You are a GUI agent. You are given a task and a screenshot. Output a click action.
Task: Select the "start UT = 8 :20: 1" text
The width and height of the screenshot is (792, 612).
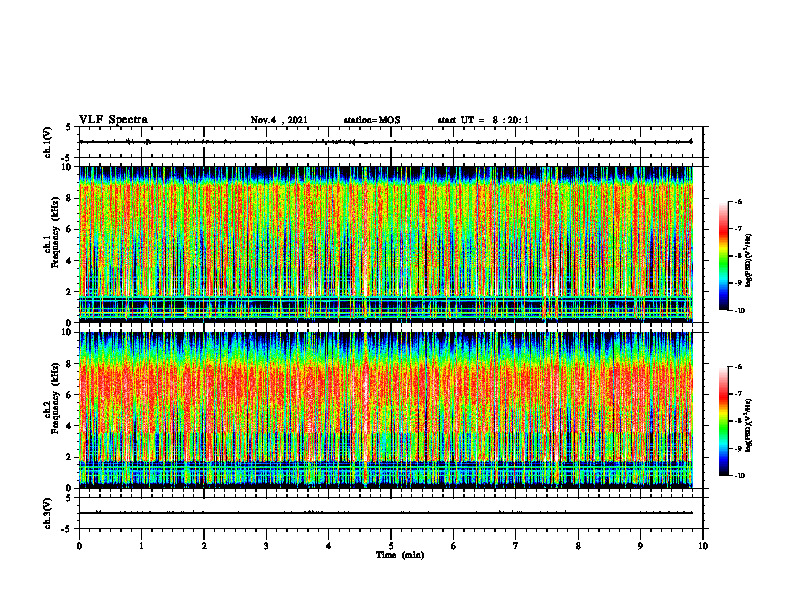(483, 120)
